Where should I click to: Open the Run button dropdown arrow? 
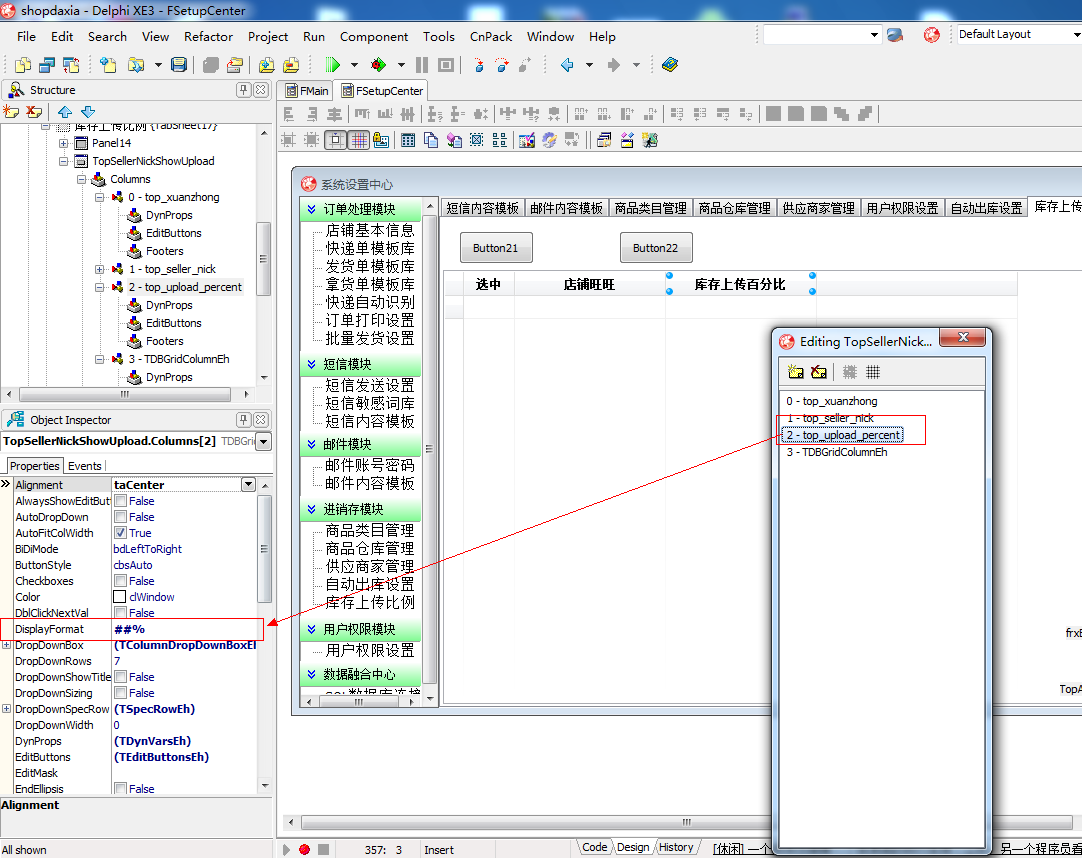pyautogui.click(x=354, y=65)
